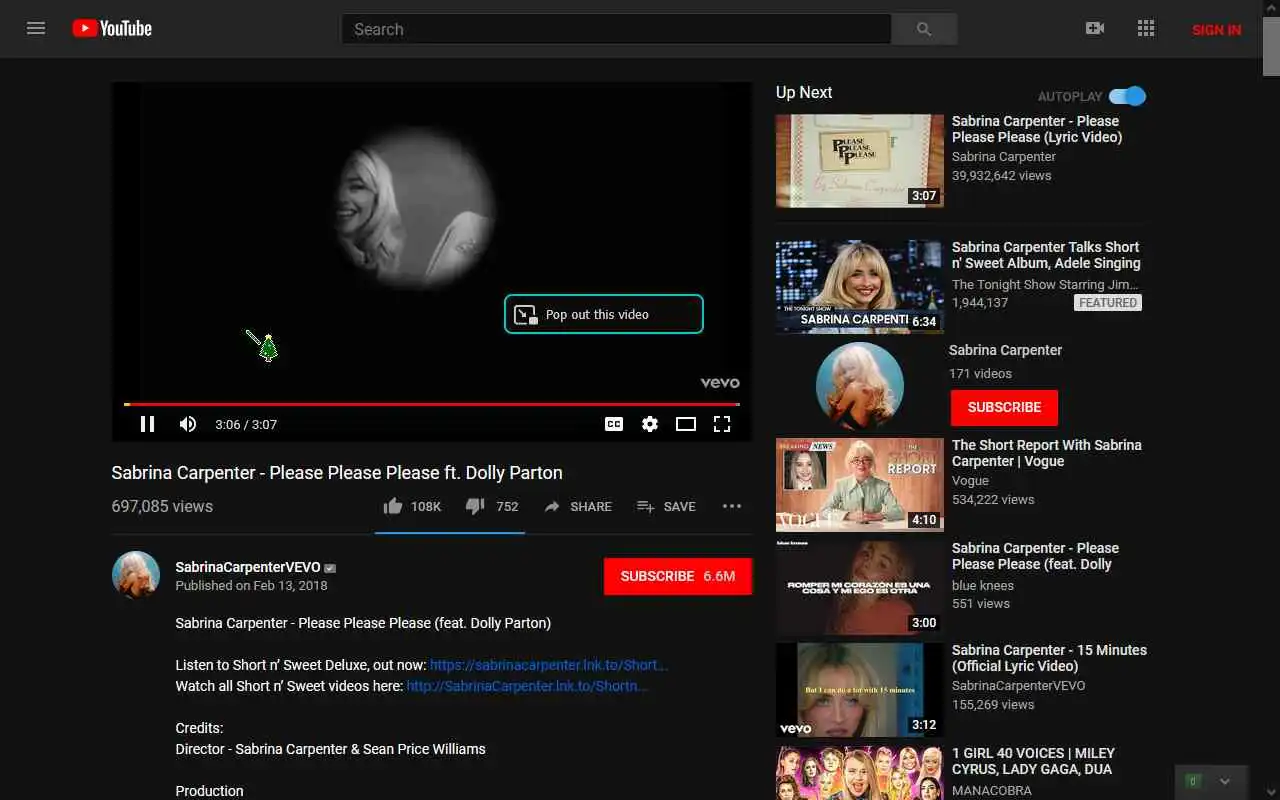Dislike the video thumbs down
Image resolution: width=1280 pixels, height=800 pixels.
point(492,506)
